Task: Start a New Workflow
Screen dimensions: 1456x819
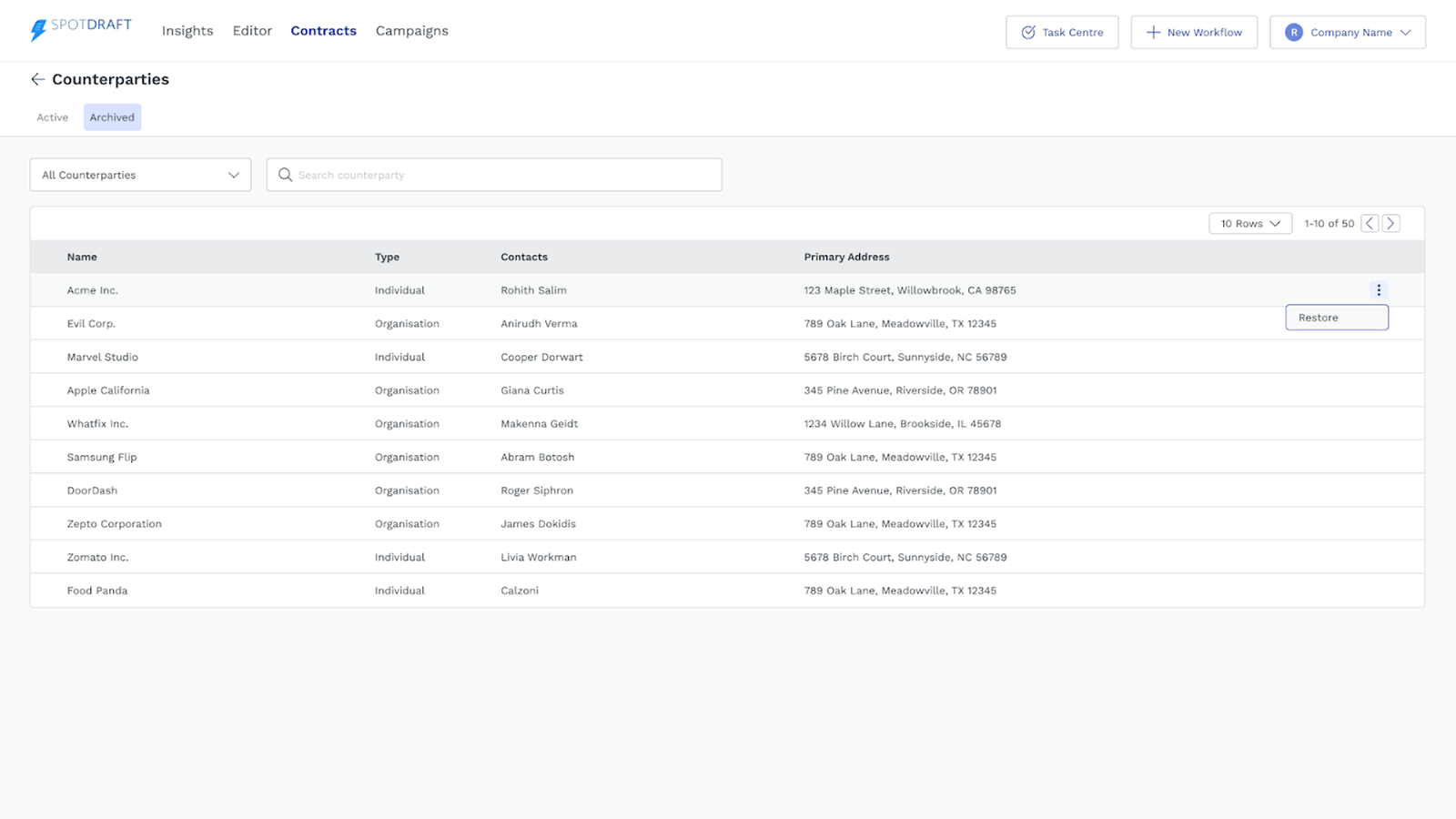Action: (1194, 32)
